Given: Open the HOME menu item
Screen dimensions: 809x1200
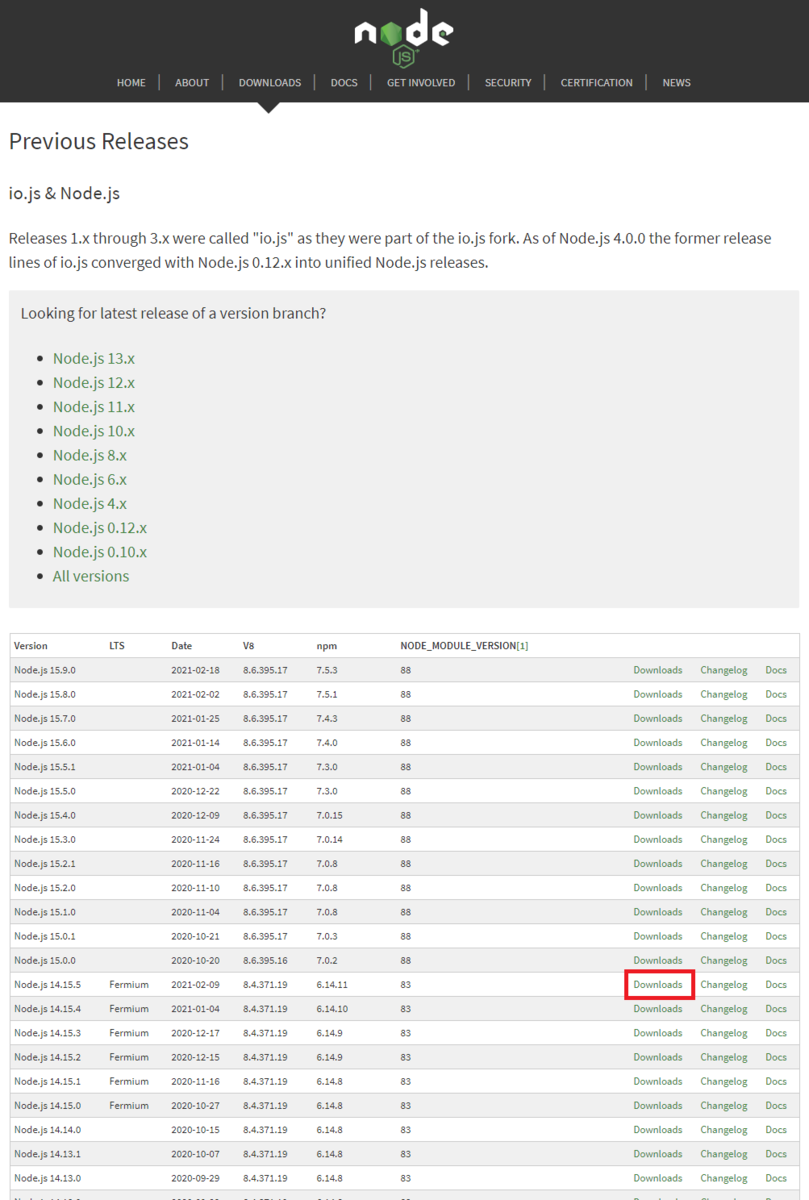Looking at the screenshot, I should [131, 83].
